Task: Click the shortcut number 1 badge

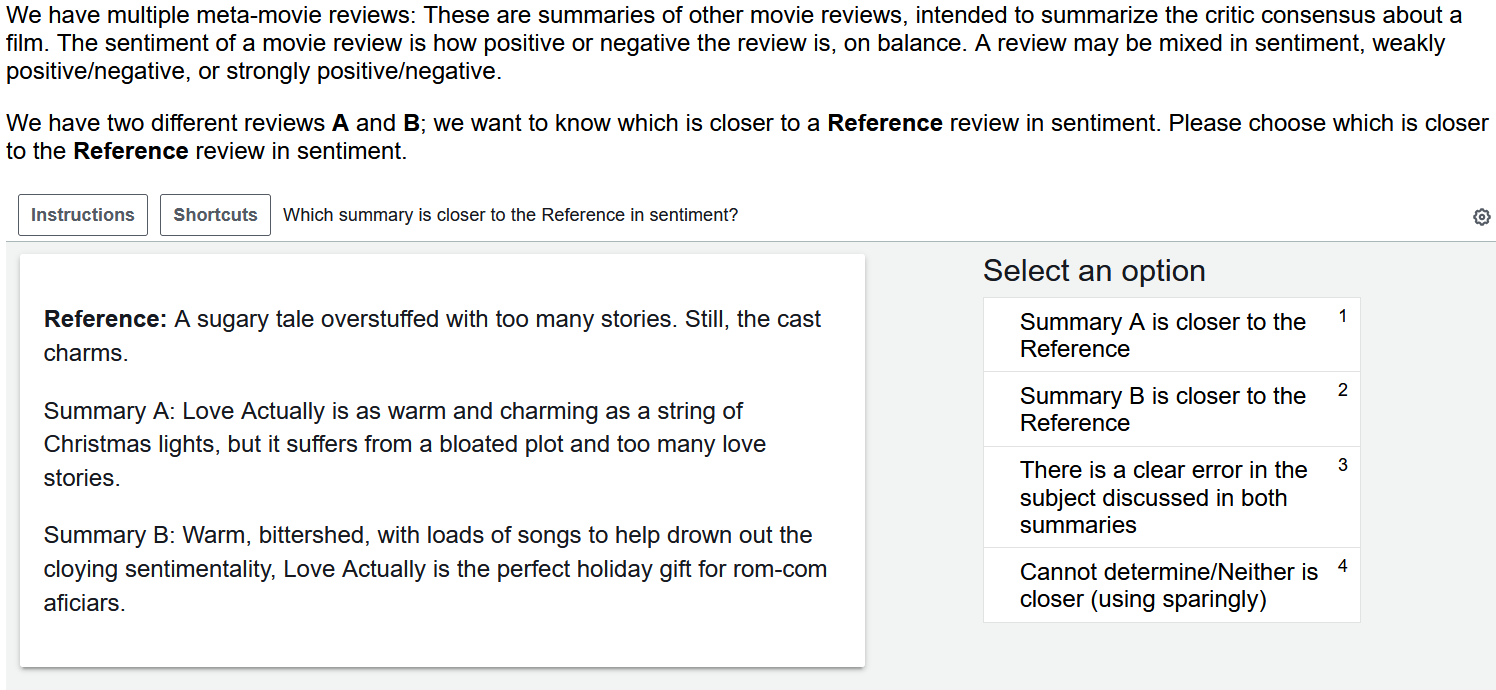Action: [1342, 316]
